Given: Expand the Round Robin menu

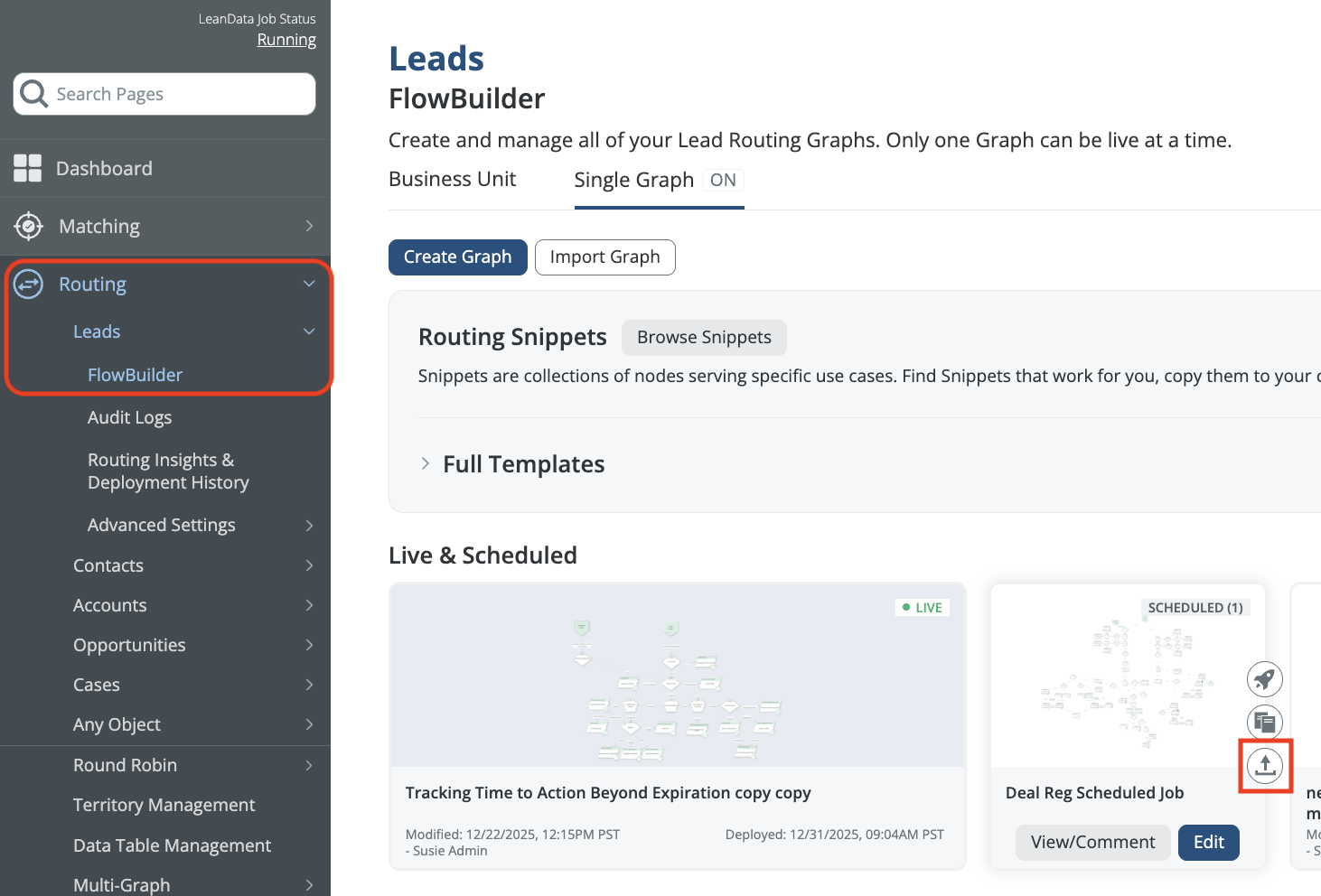Looking at the screenshot, I should tap(309, 765).
